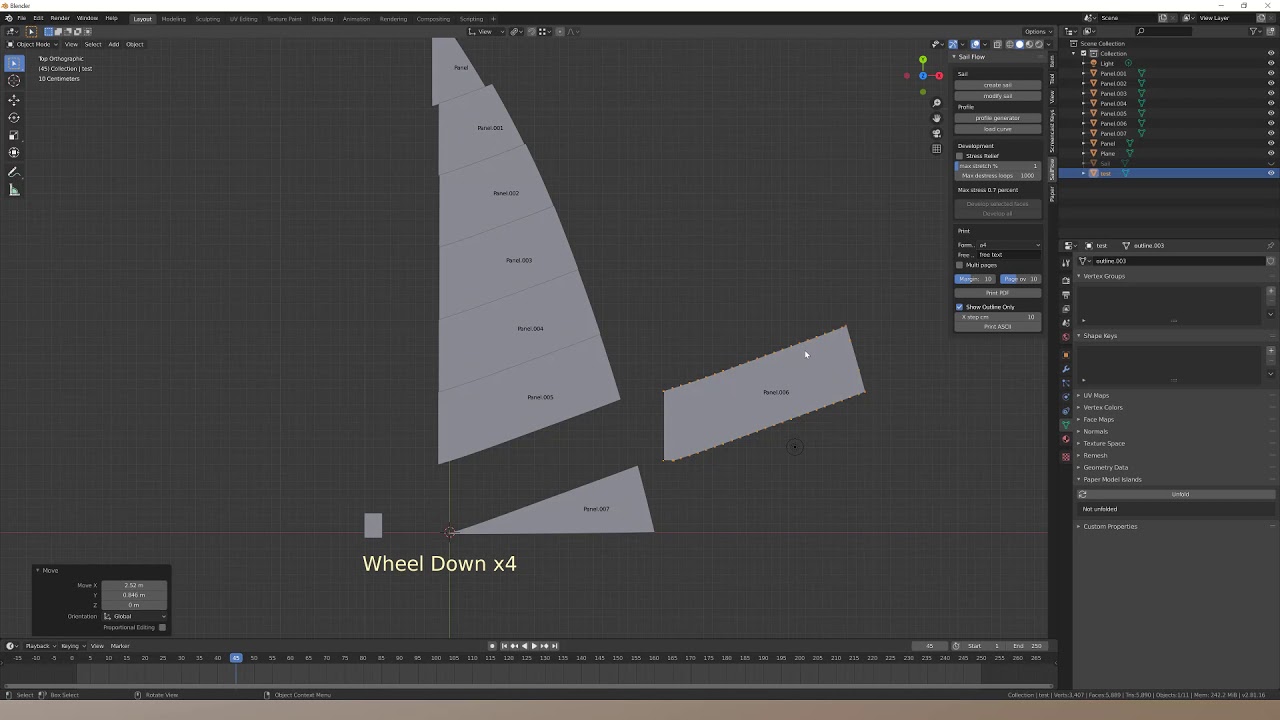1280x720 pixels.
Task: Select the Move tool
Action: tap(14, 100)
